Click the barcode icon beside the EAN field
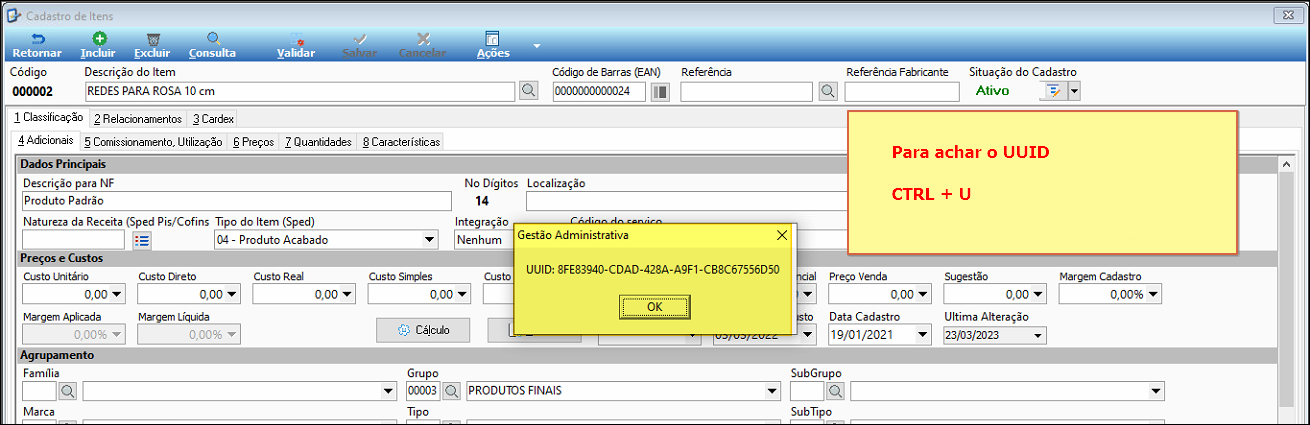This screenshot has width=1310, height=425. point(660,92)
